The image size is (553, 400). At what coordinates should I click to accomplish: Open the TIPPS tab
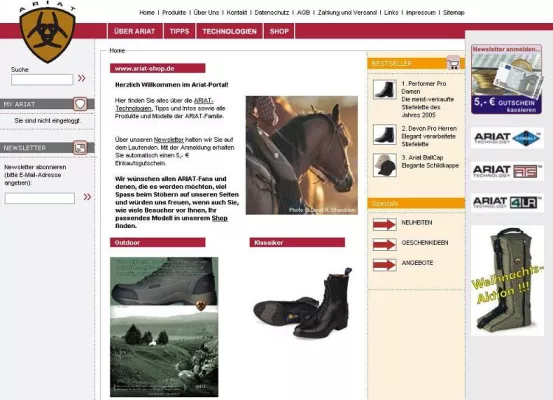tap(179, 31)
